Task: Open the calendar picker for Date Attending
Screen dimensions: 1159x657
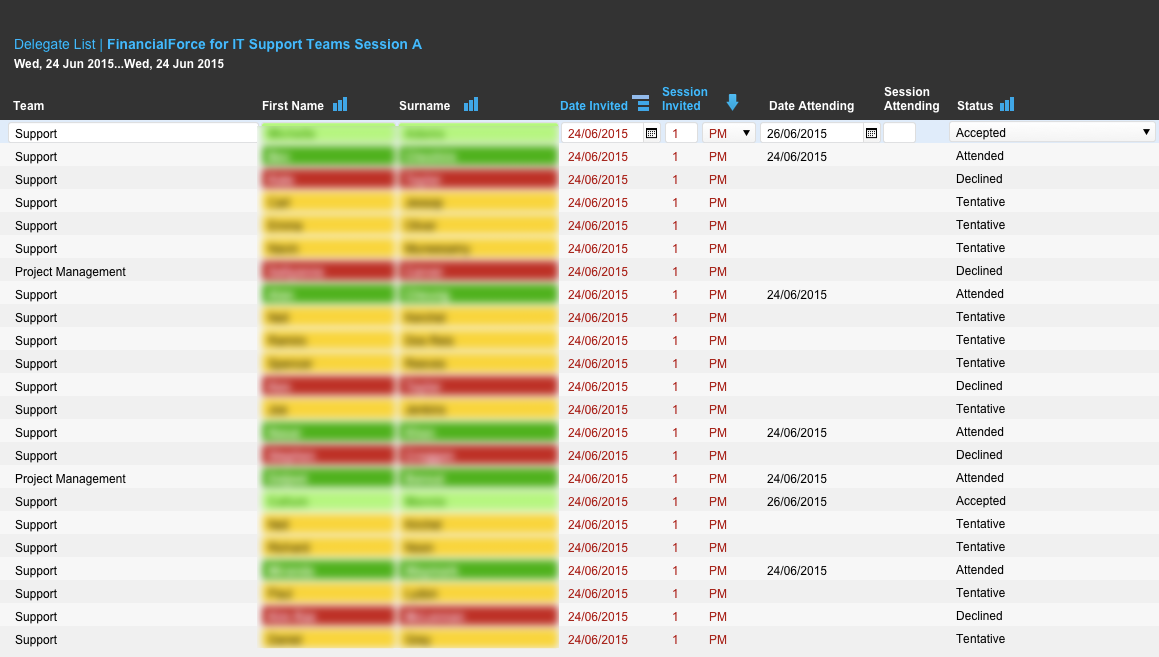Action: tap(871, 133)
